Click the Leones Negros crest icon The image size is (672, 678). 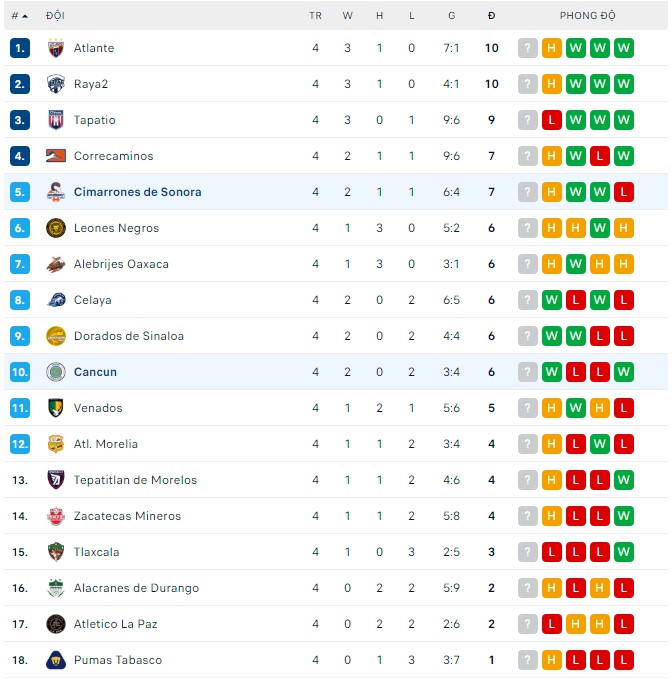tap(56, 228)
